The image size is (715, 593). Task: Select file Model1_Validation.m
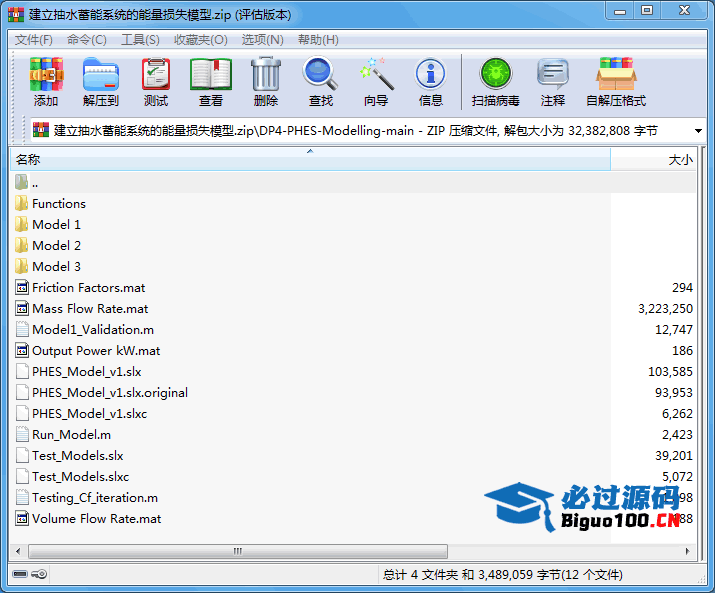coord(93,329)
